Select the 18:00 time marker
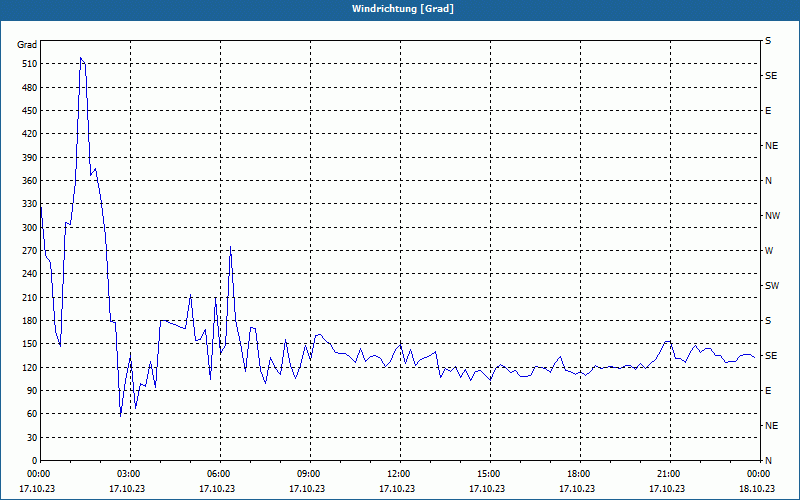The width and height of the screenshot is (800, 500). [578, 474]
